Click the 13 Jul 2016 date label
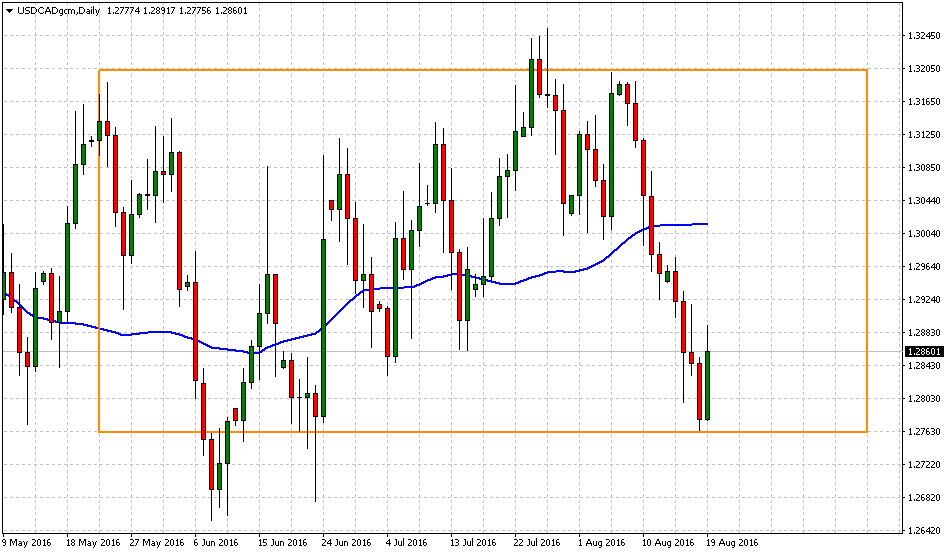Viewport: 945px width, 554px height. click(x=474, y=543)
